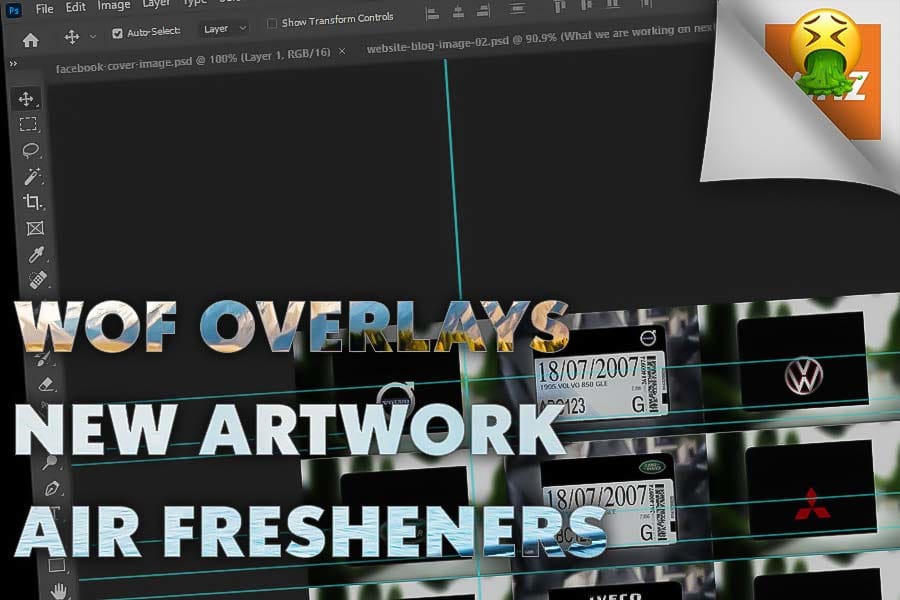Open the Layer dropdown beside Auto-Select
The height and width of the screenshot is (600, 900).
222,29
